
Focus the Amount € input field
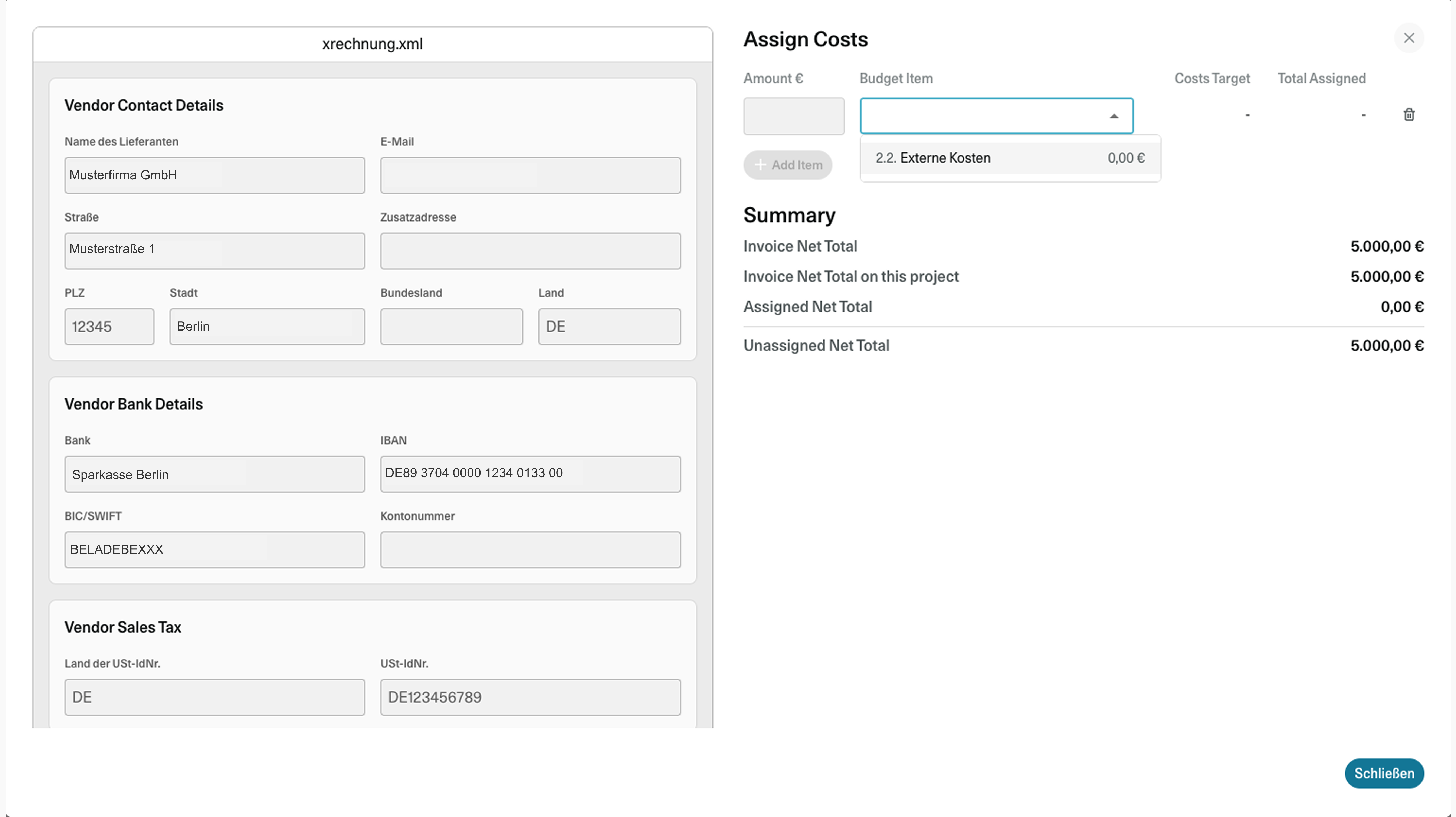click(x=794, y=116)
